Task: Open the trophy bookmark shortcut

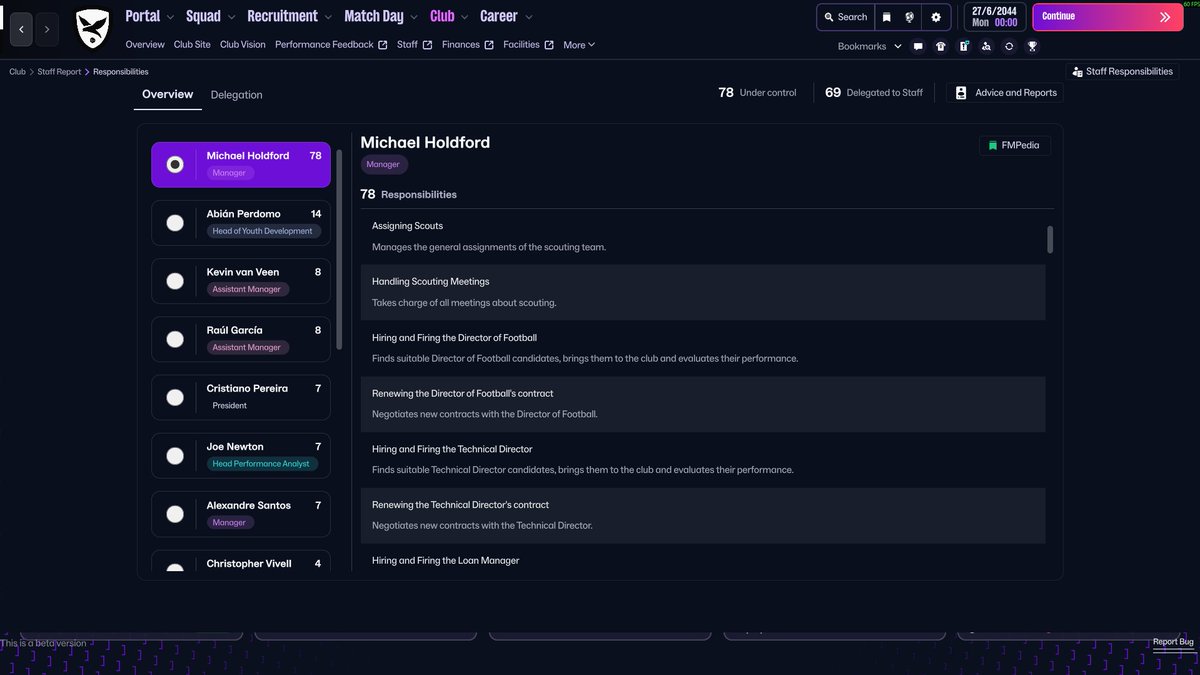Action: 1032,46
